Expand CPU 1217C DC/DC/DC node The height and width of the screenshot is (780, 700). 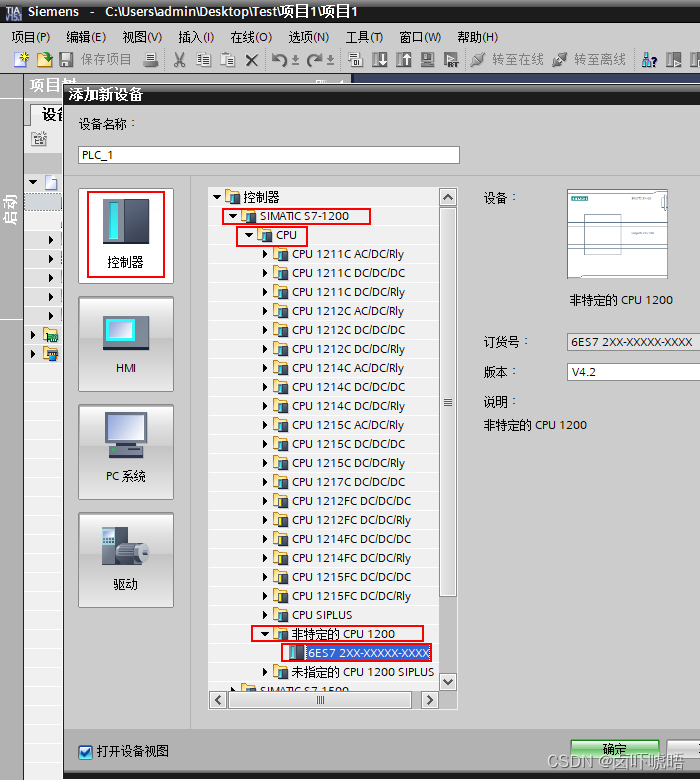265,482
